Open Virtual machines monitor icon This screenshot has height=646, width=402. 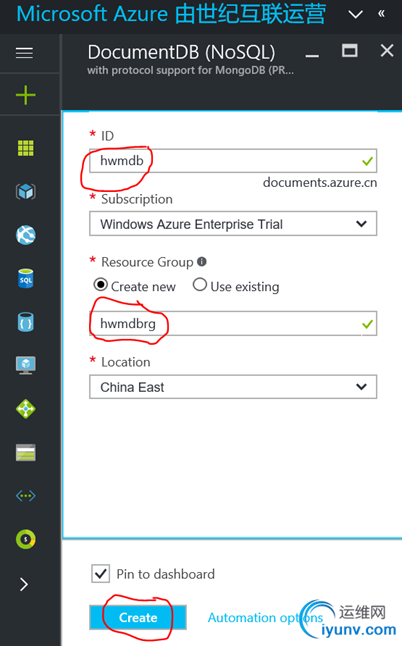click(26, 365)
